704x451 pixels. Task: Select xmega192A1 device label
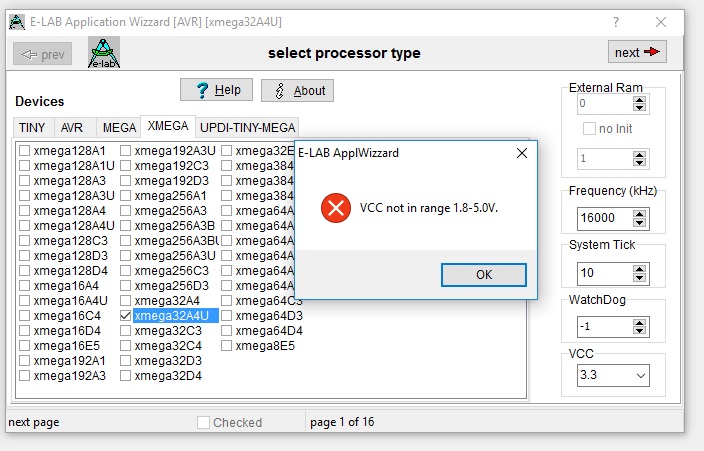point(69,361)
